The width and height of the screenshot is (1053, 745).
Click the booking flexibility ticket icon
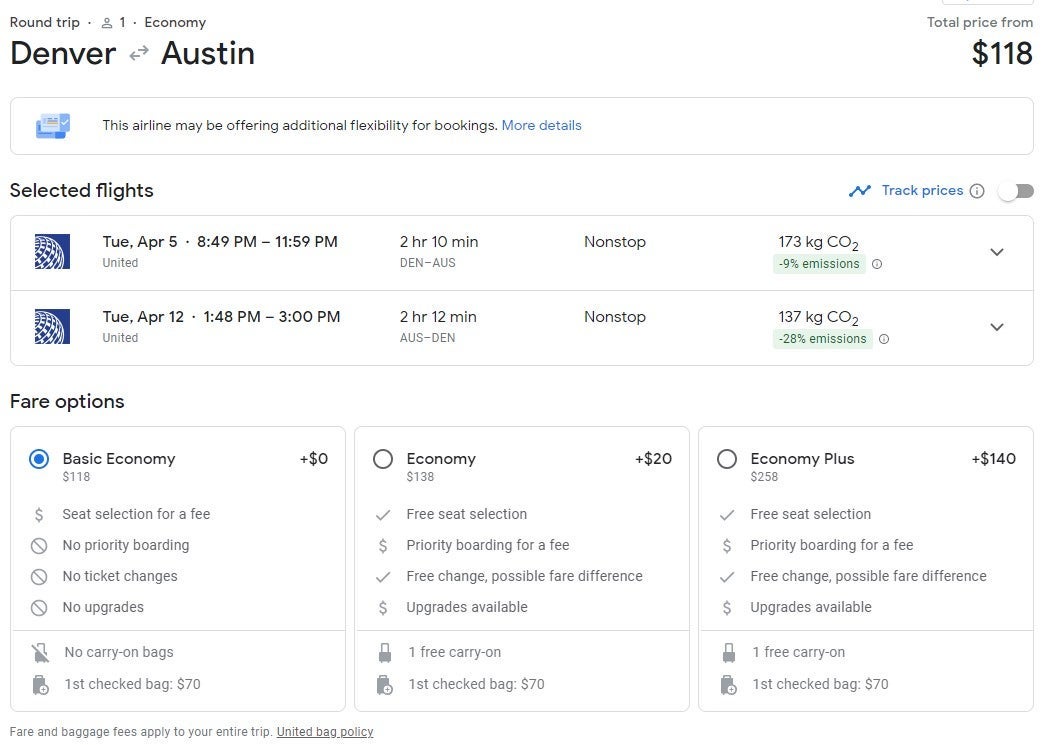53,126
